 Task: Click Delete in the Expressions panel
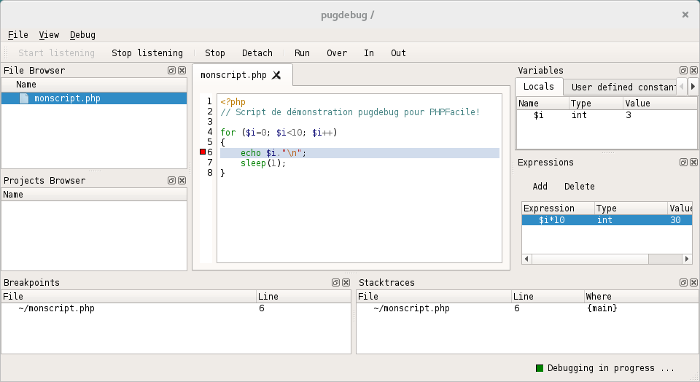579,186
